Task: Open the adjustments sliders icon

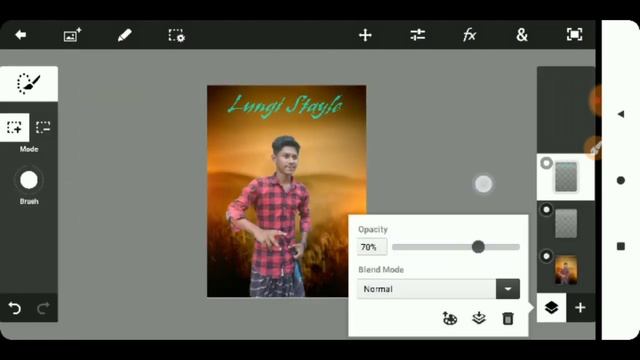Action: click(x=418, y=35)
